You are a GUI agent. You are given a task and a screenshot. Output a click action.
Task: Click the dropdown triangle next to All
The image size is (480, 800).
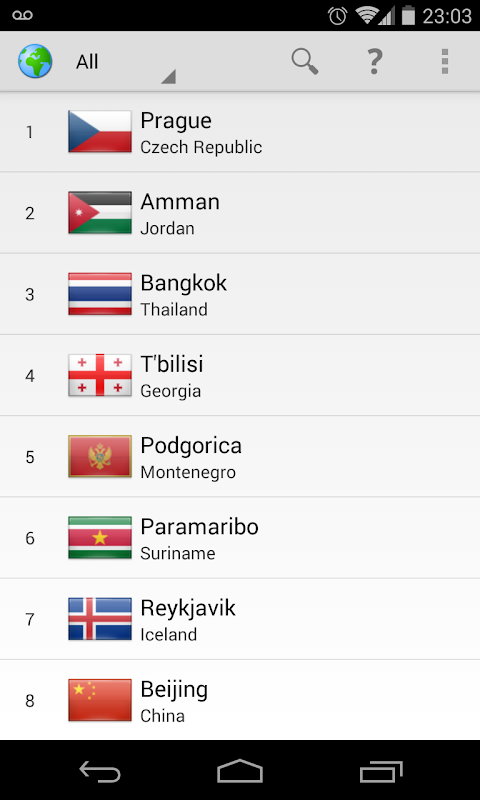(x=169, y=77)
